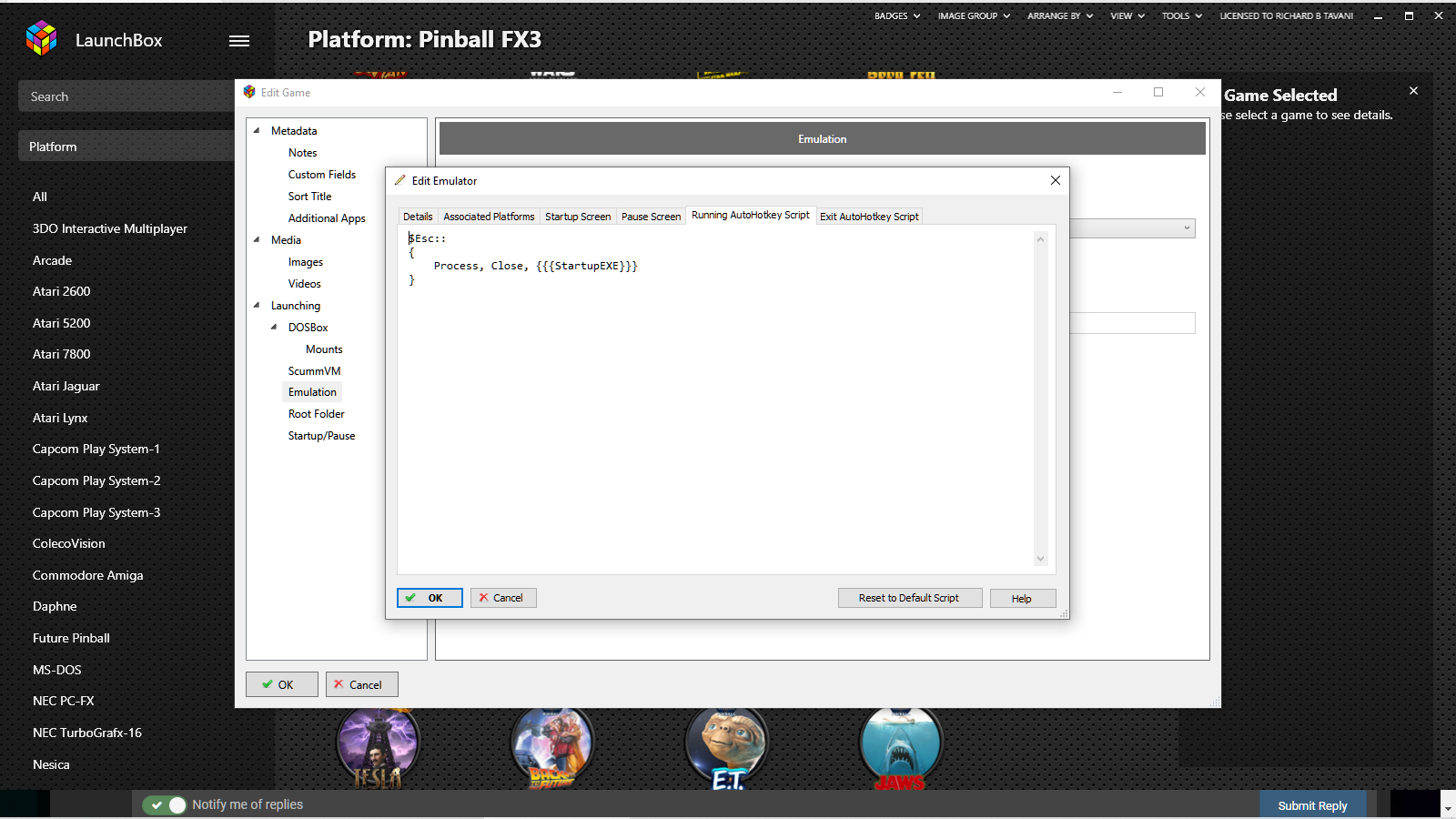The width and height of the screenshot is (1456, 819).
Task: Select the All platform entry
Action: [40, 197]
